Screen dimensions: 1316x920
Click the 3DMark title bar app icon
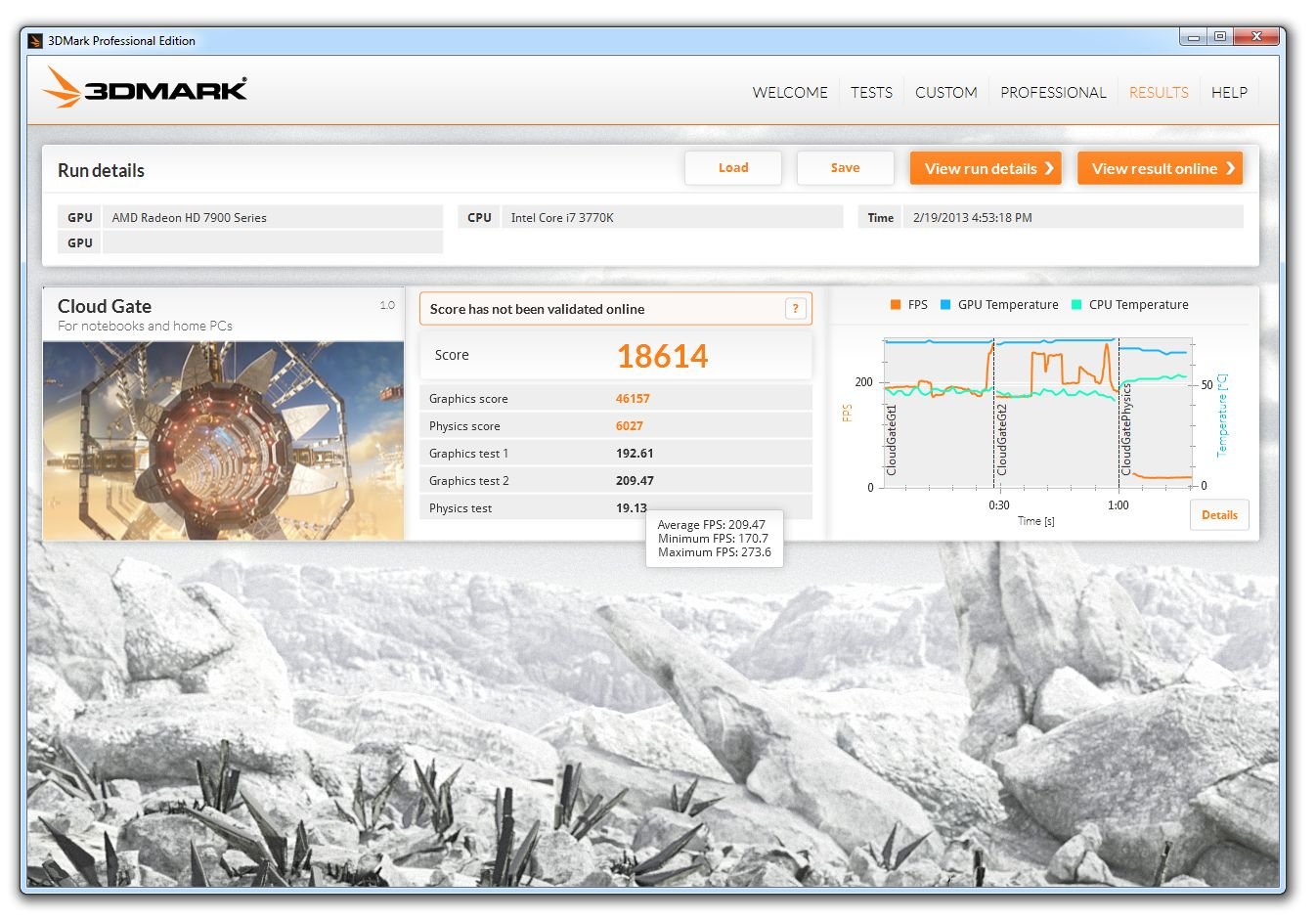[35, 41]
